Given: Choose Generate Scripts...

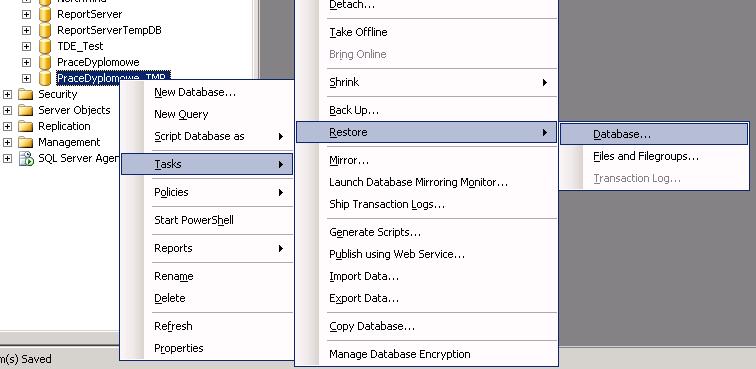Looking at the screenshot, I should pos(426,232).
